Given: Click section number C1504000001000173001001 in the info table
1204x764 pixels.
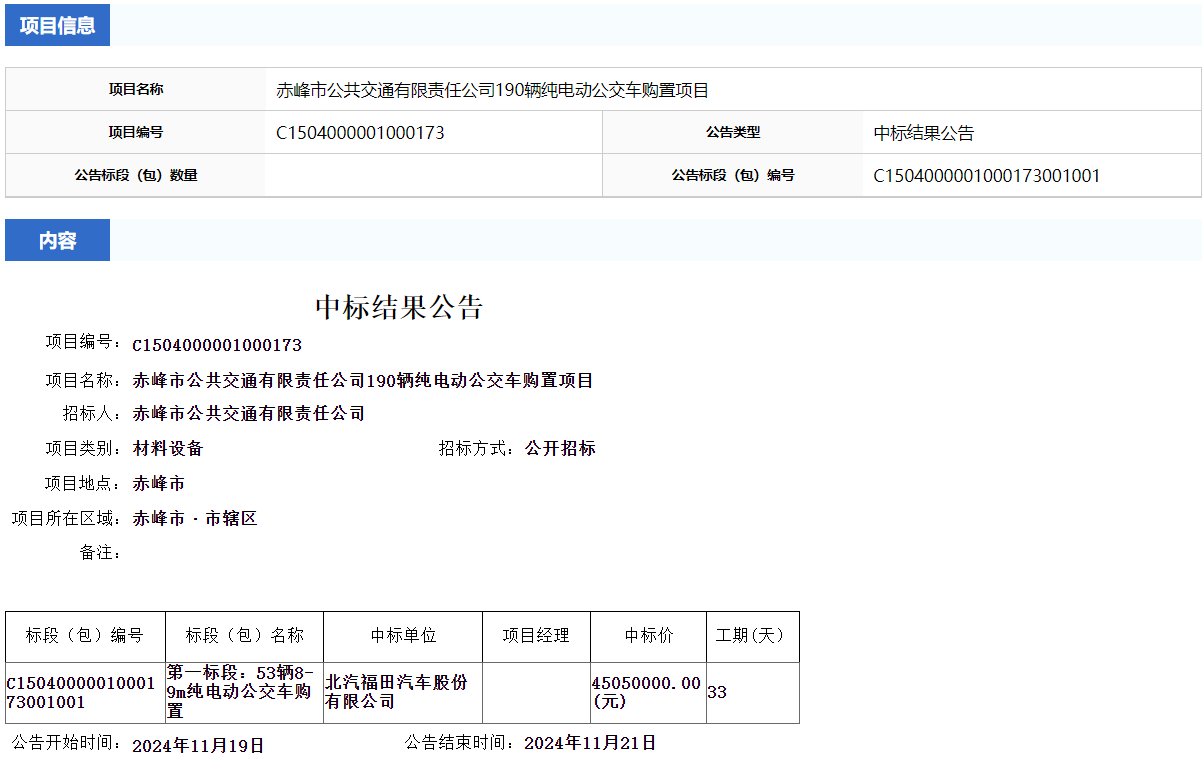Looking at the screenshot, I should [986, 176].
